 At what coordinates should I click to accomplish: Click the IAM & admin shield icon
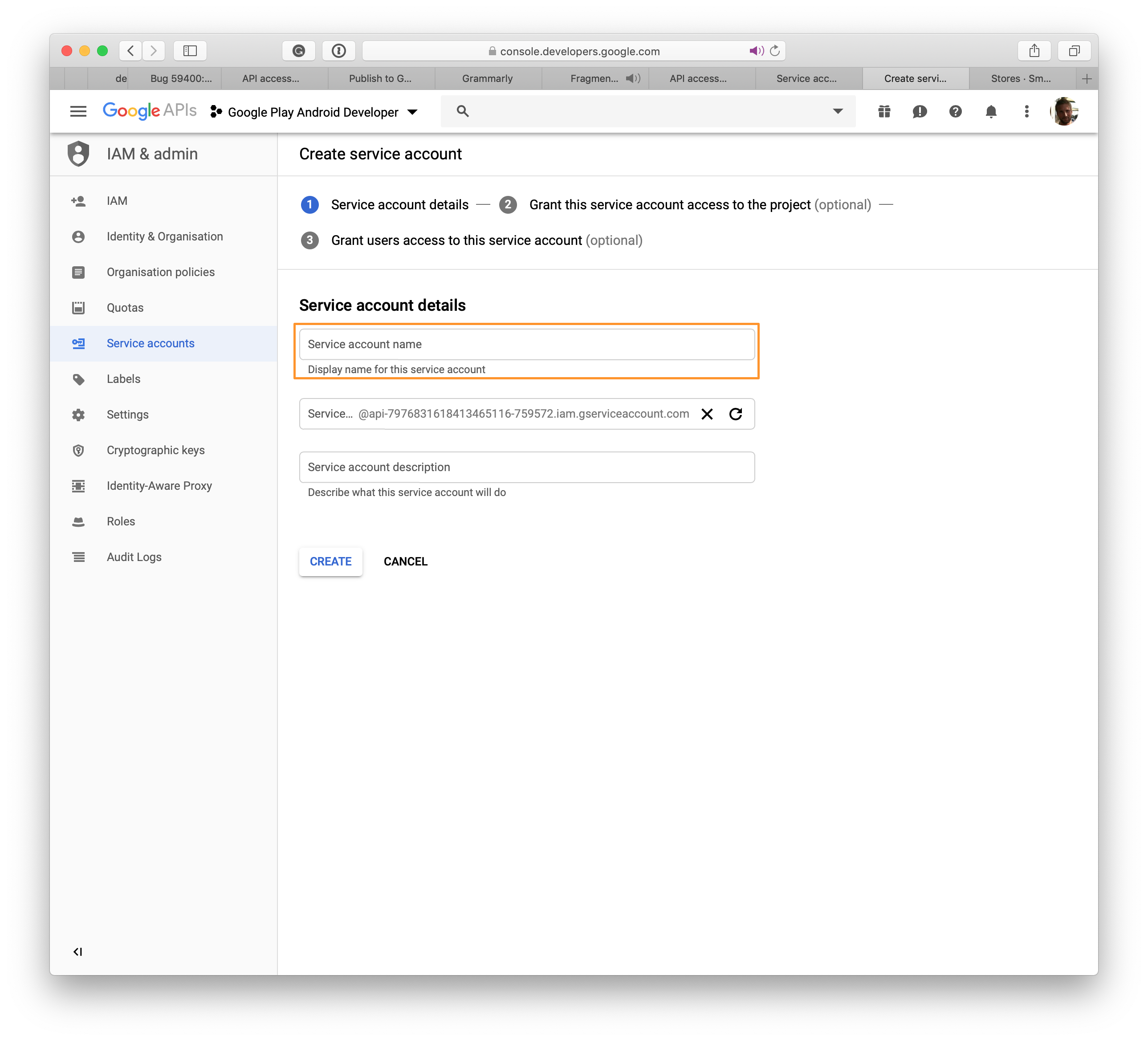pos(80,155)
